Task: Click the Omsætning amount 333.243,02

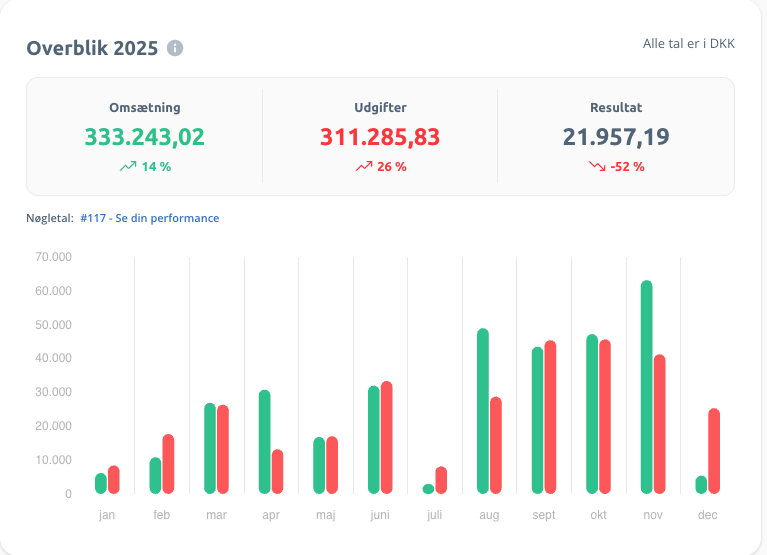Action: (x=145, y=137)
